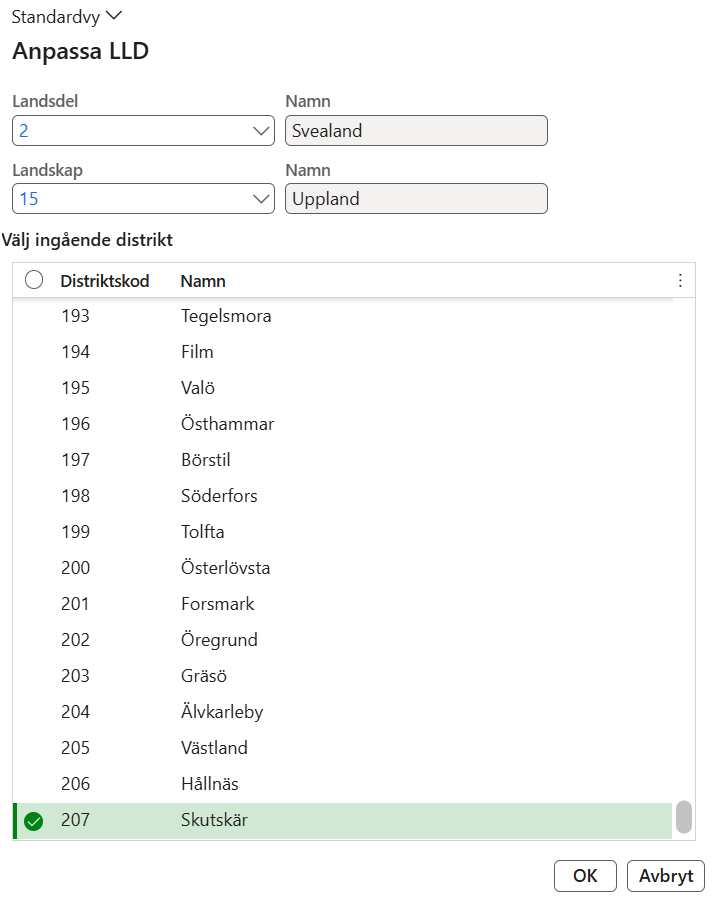
Task: Select district 203 Gräsö row
Action: tap(342, 676)
